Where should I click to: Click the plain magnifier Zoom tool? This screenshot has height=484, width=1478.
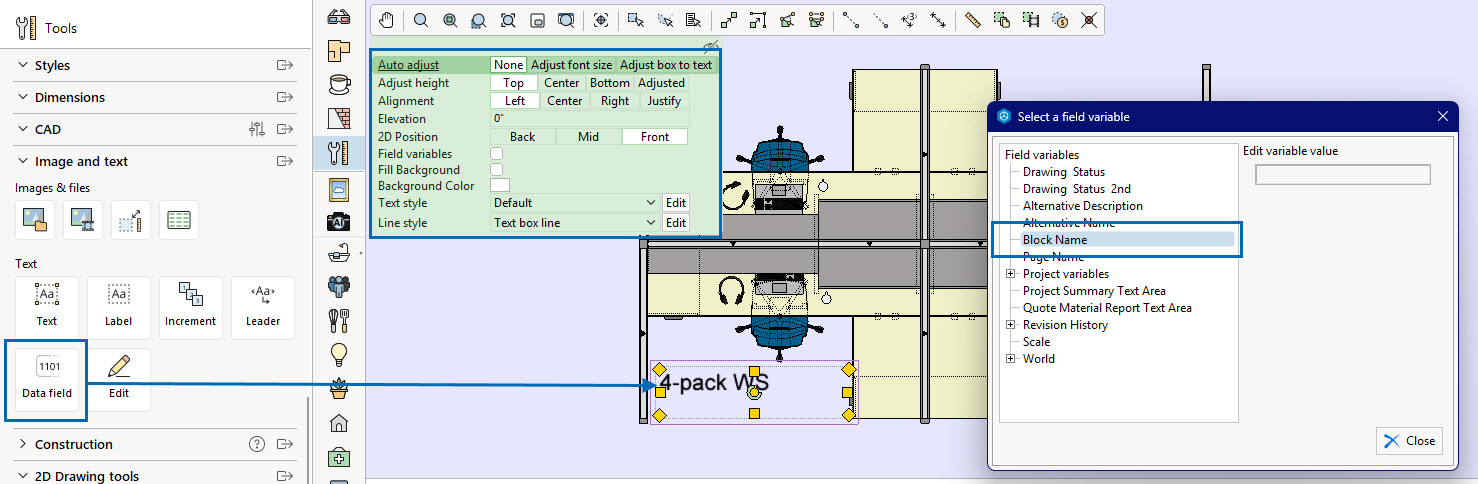(421, 19)
